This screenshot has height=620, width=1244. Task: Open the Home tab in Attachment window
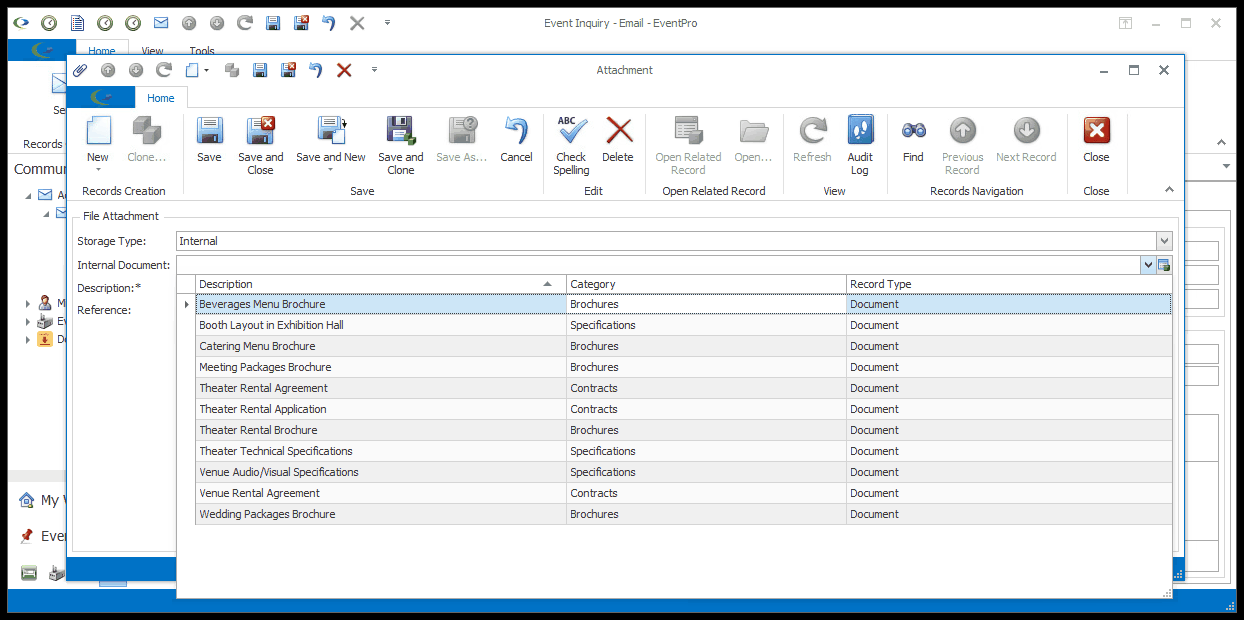161,98
